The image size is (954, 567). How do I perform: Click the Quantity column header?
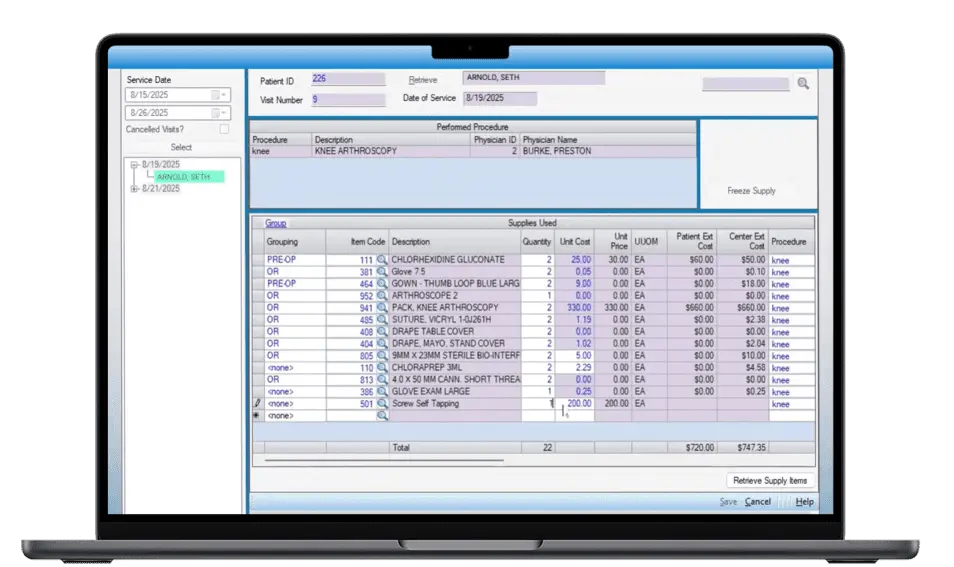[537, 242]
